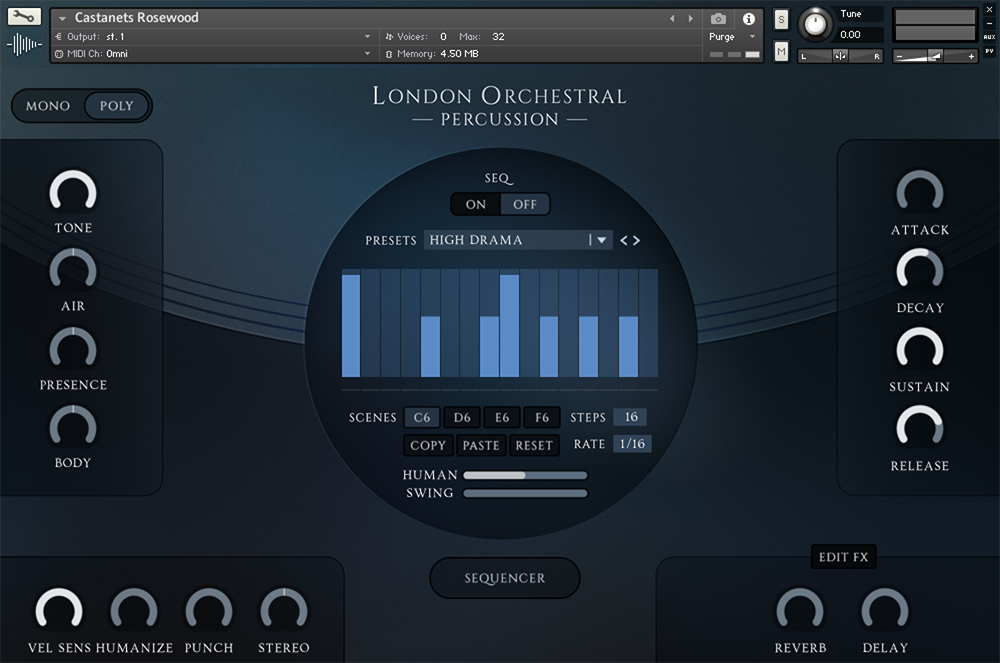Solo the instrument with S button
Image resolution: width=1000 pixels, height=663 pixels.
(781, 20)
